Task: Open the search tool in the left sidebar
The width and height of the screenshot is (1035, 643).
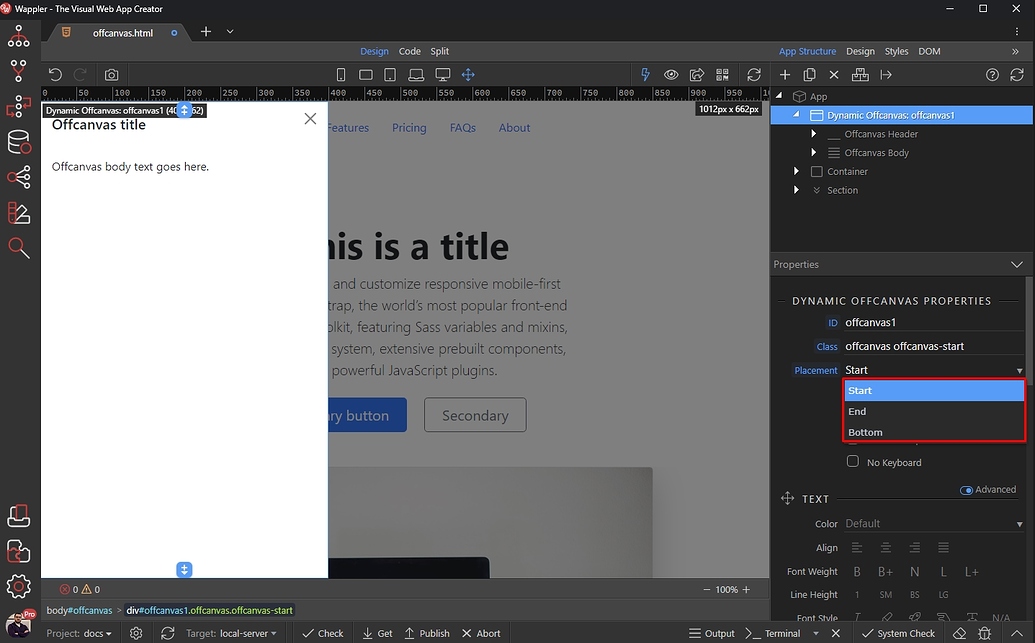Action: (x=18, y=247)
